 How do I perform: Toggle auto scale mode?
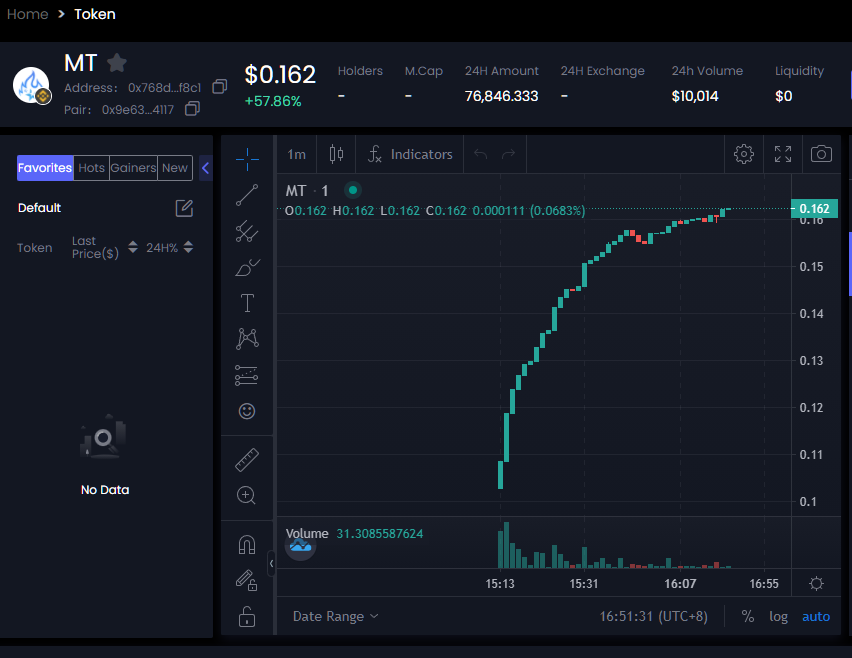(816, 616)
